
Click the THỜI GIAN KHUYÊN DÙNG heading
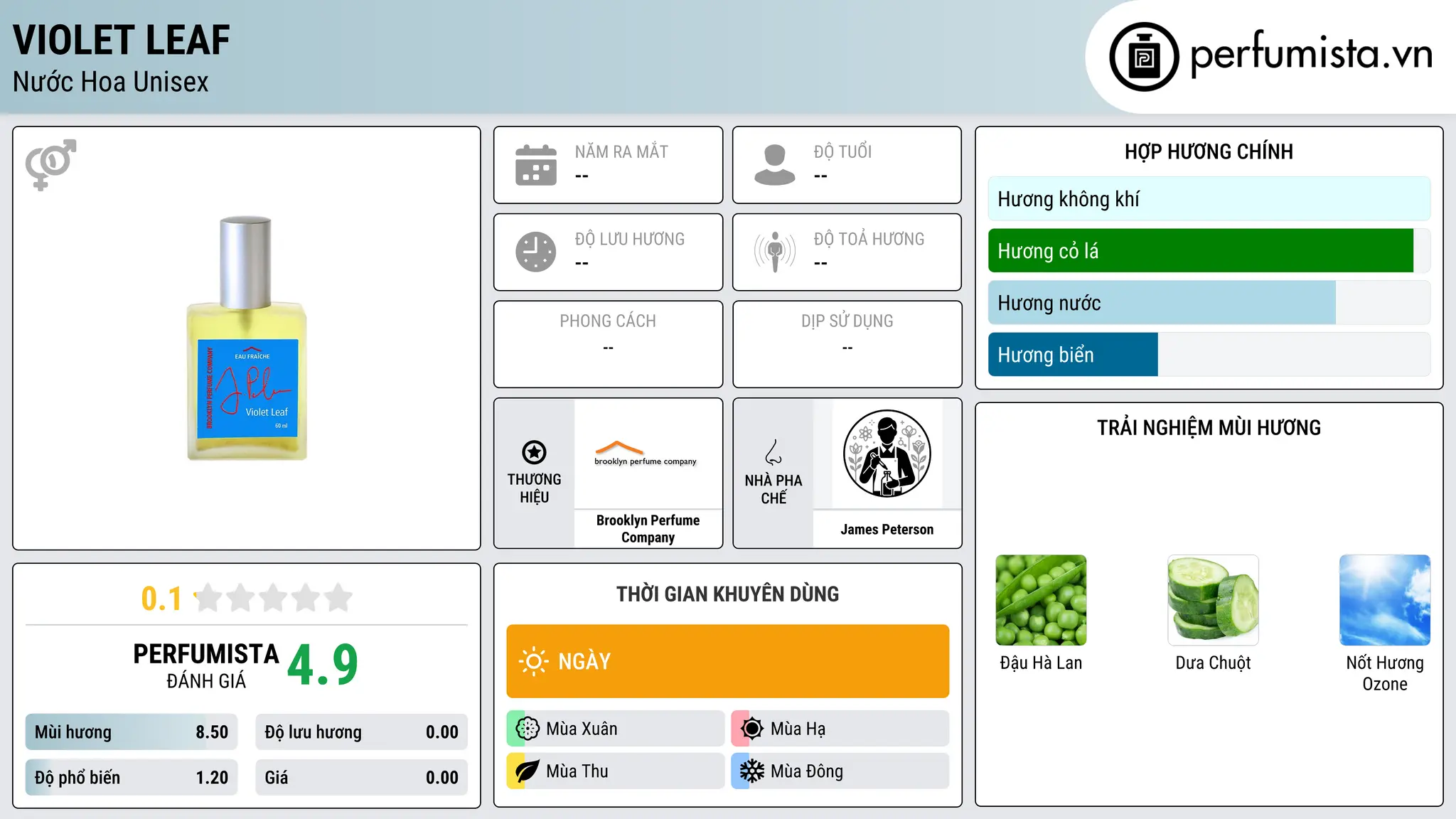pos(728,594)
